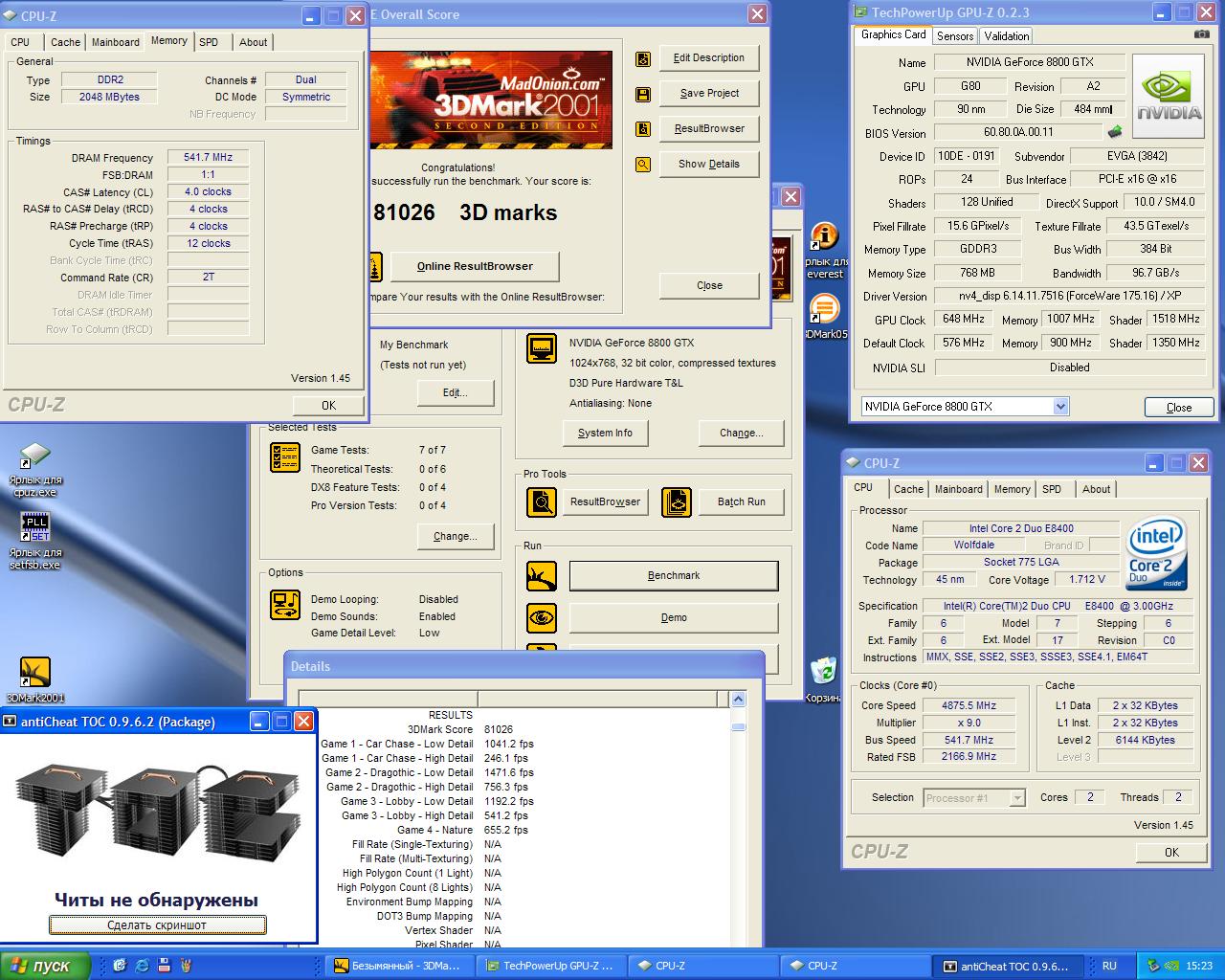1225x980 pixels.
Task: Click the quick launch Internet Explorer icon
Action: (143, 966)
